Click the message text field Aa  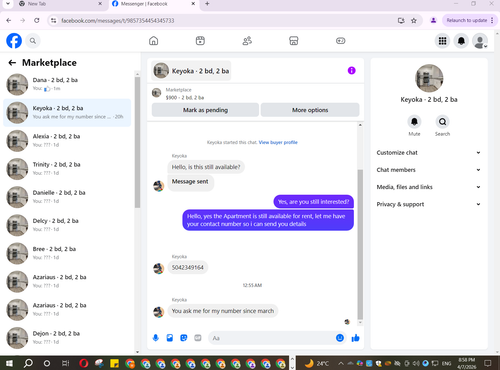272,338
